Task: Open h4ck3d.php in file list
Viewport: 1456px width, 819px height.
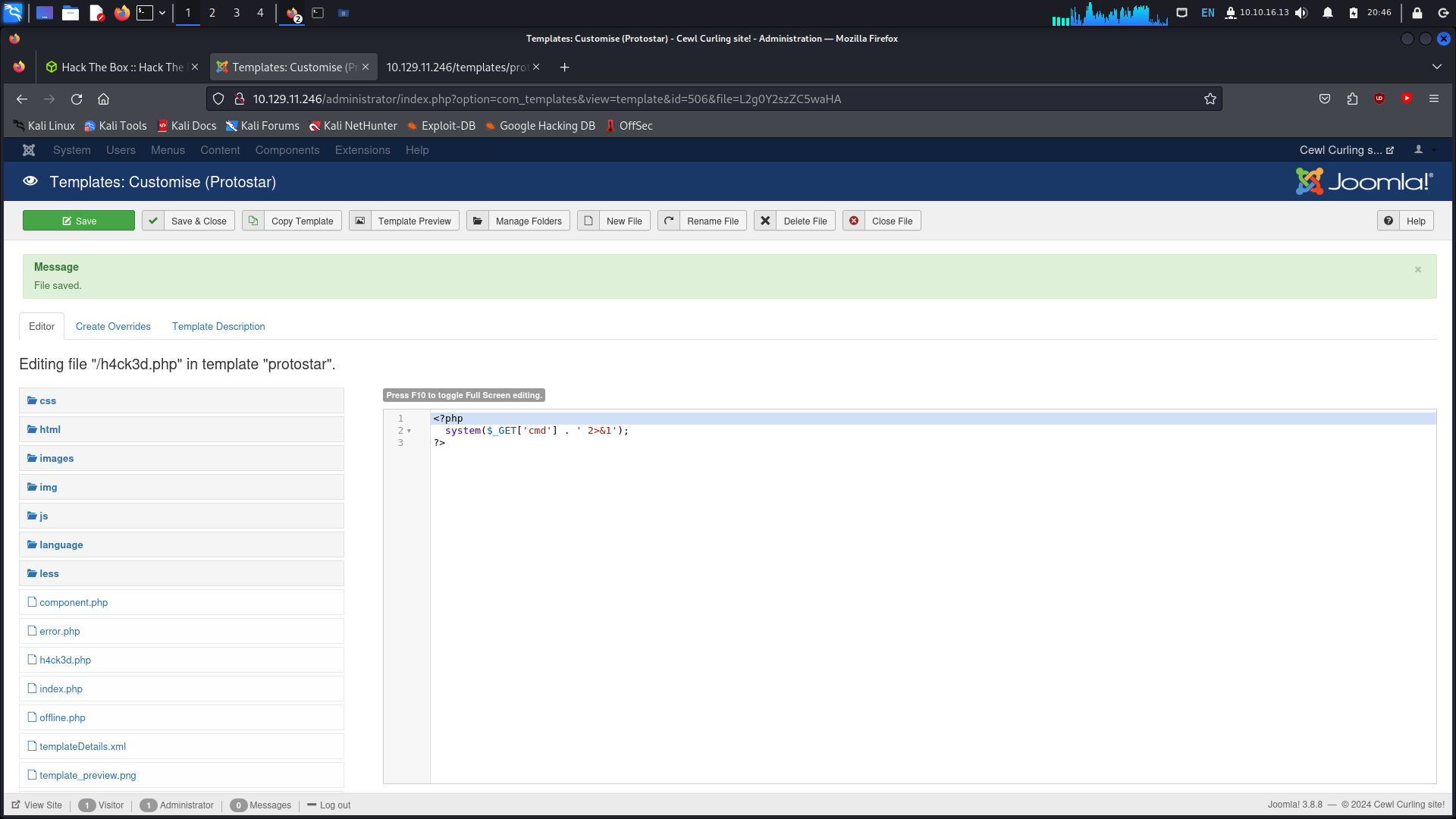Action: (65, 661)
